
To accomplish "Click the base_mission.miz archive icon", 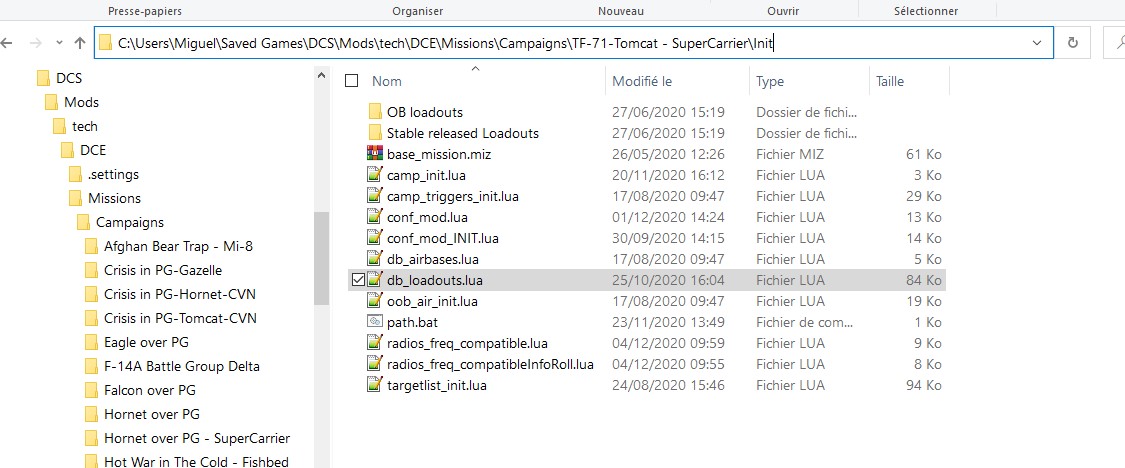I will pos(374,154).
